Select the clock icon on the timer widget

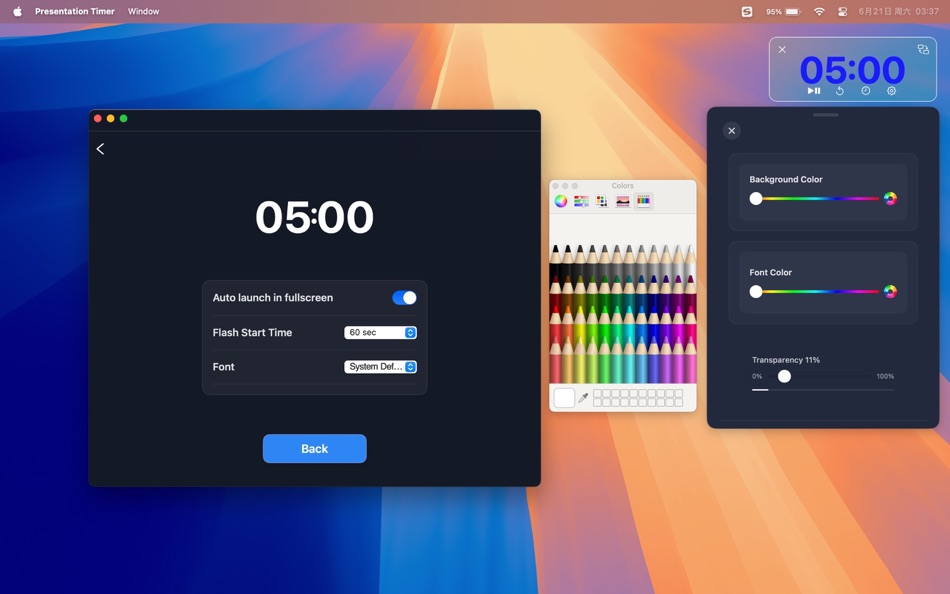866,90
